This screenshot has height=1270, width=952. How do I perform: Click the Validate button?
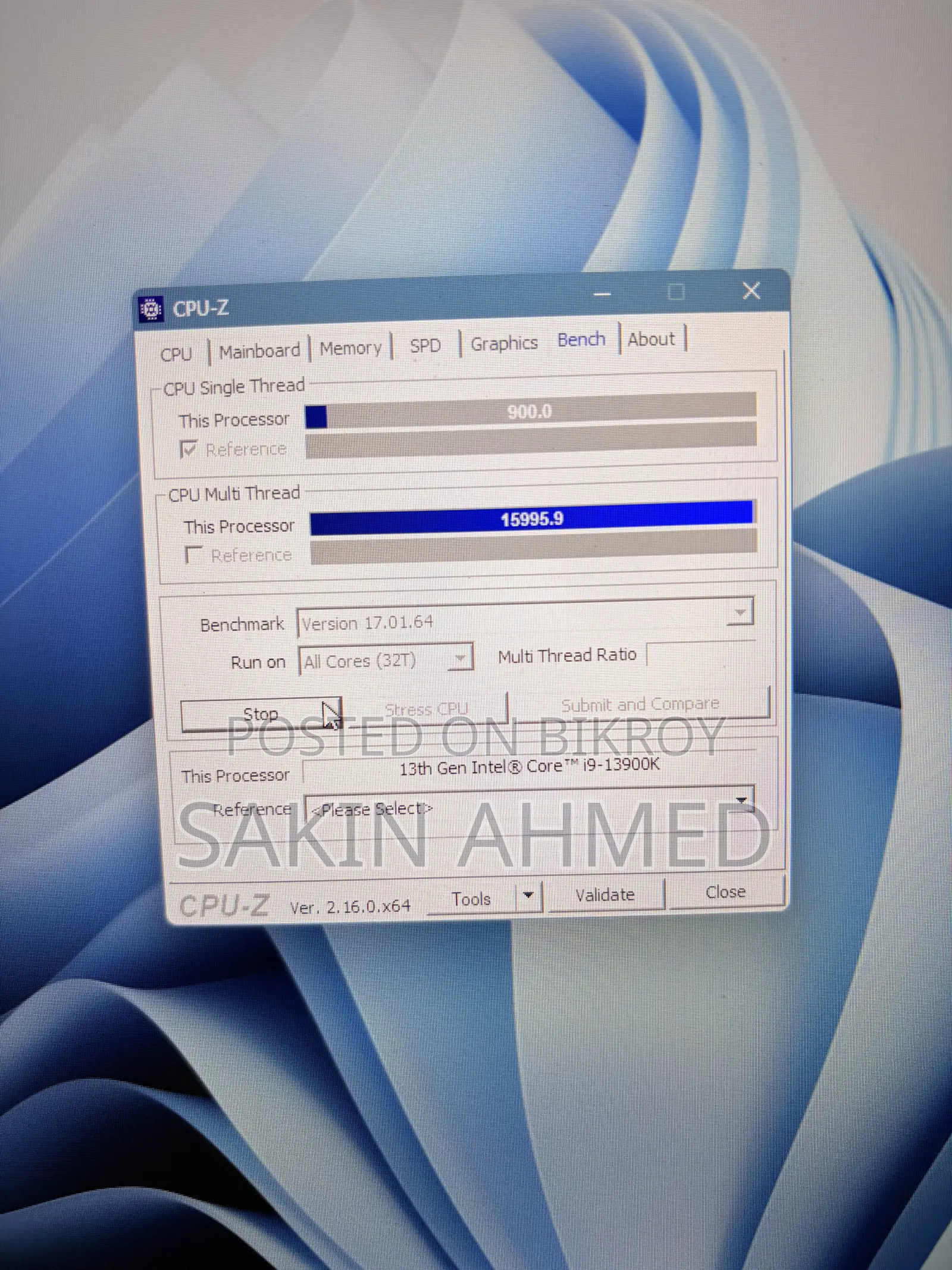point(605,894)
